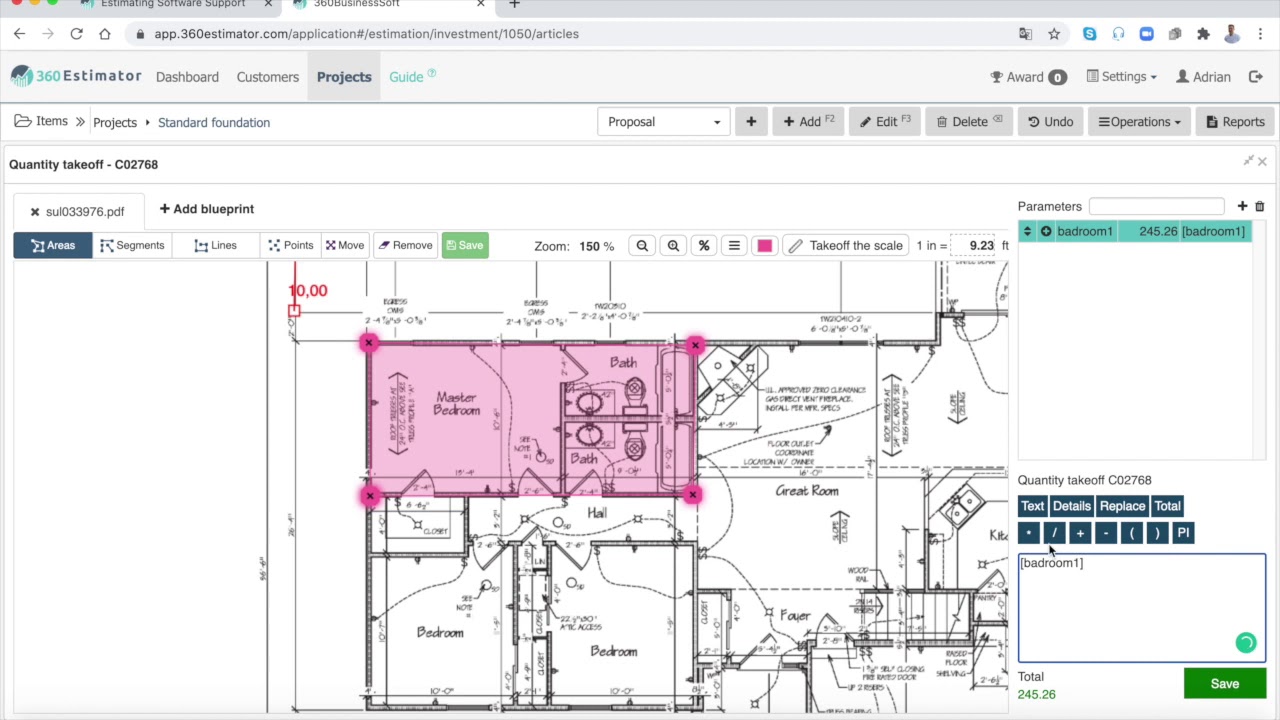Open the Operations dropdown
The width and height of the screenshot is (1280, 720).
pos(1139,122)
